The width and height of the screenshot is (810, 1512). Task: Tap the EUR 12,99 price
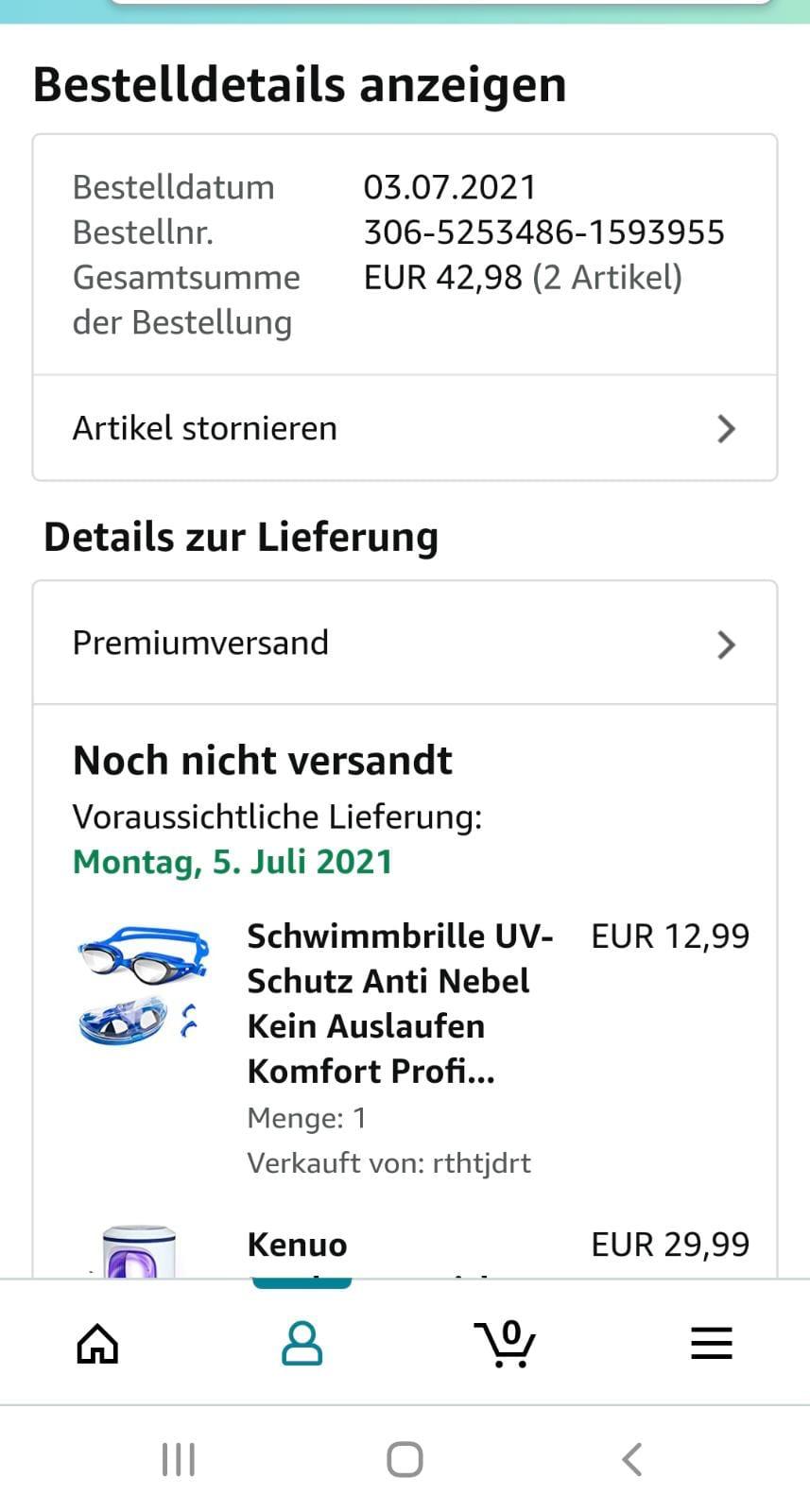[x=669, y=936]
